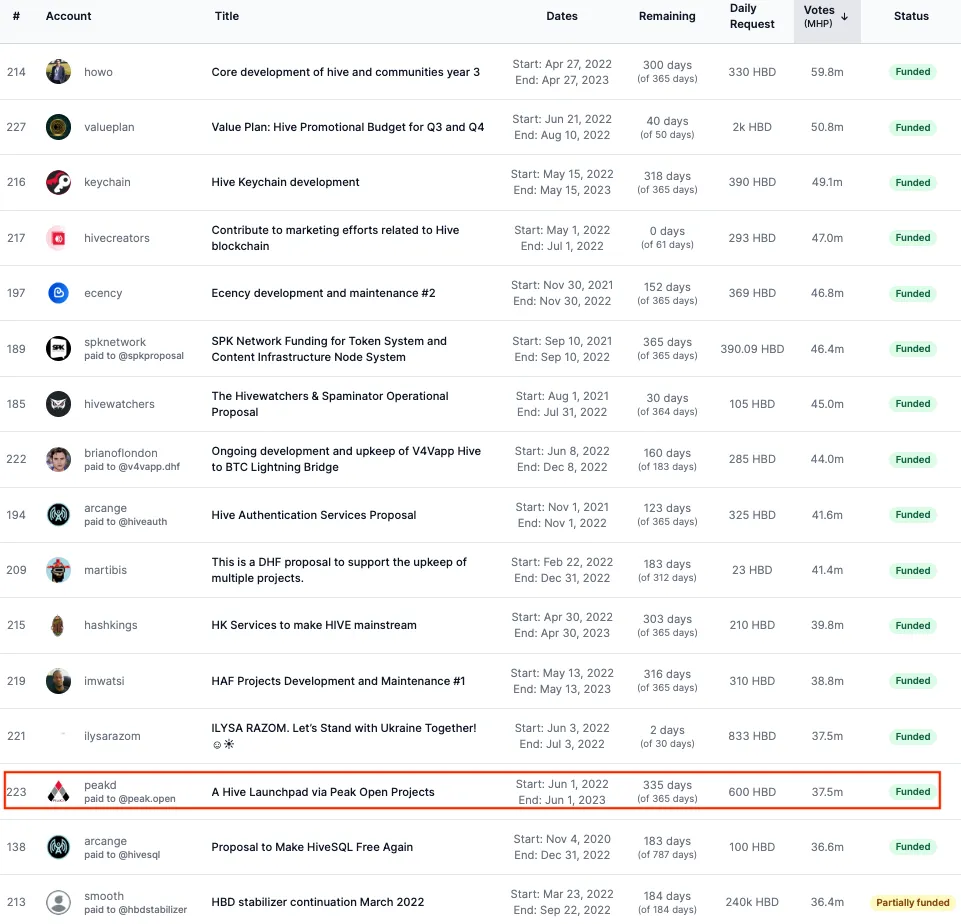Image resolution: width=961 pixels, height=924 pixels.
Task: Click the 'paid to @peak.open' text
Action: 129,799
